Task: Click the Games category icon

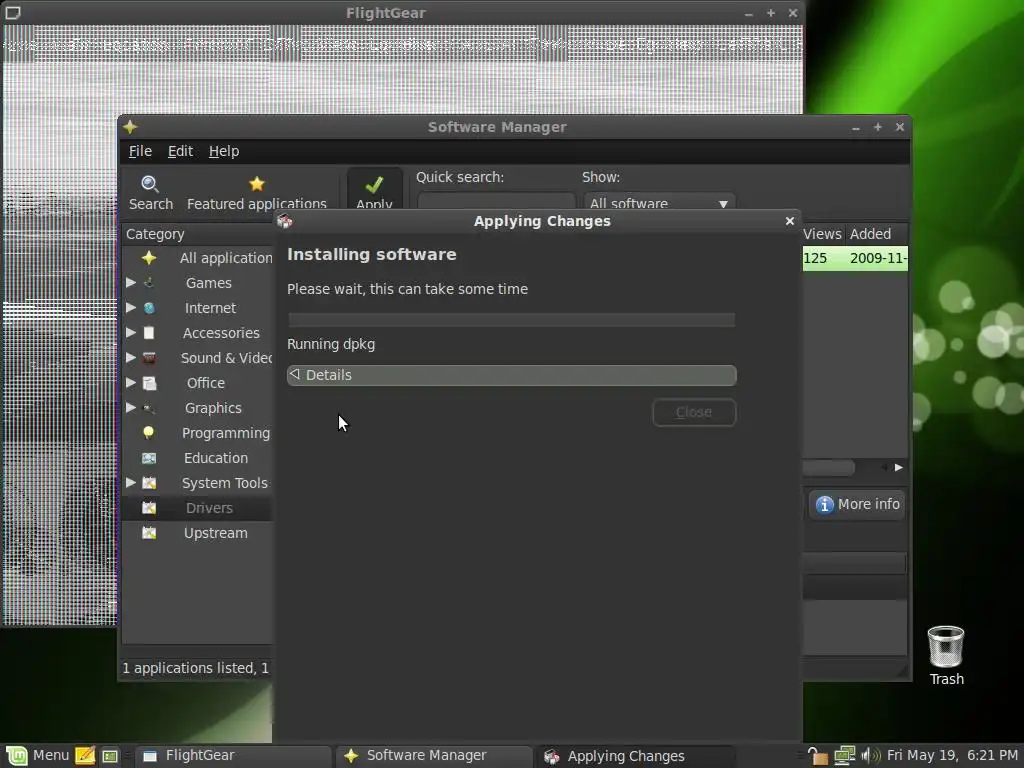Action: (149, 283)
